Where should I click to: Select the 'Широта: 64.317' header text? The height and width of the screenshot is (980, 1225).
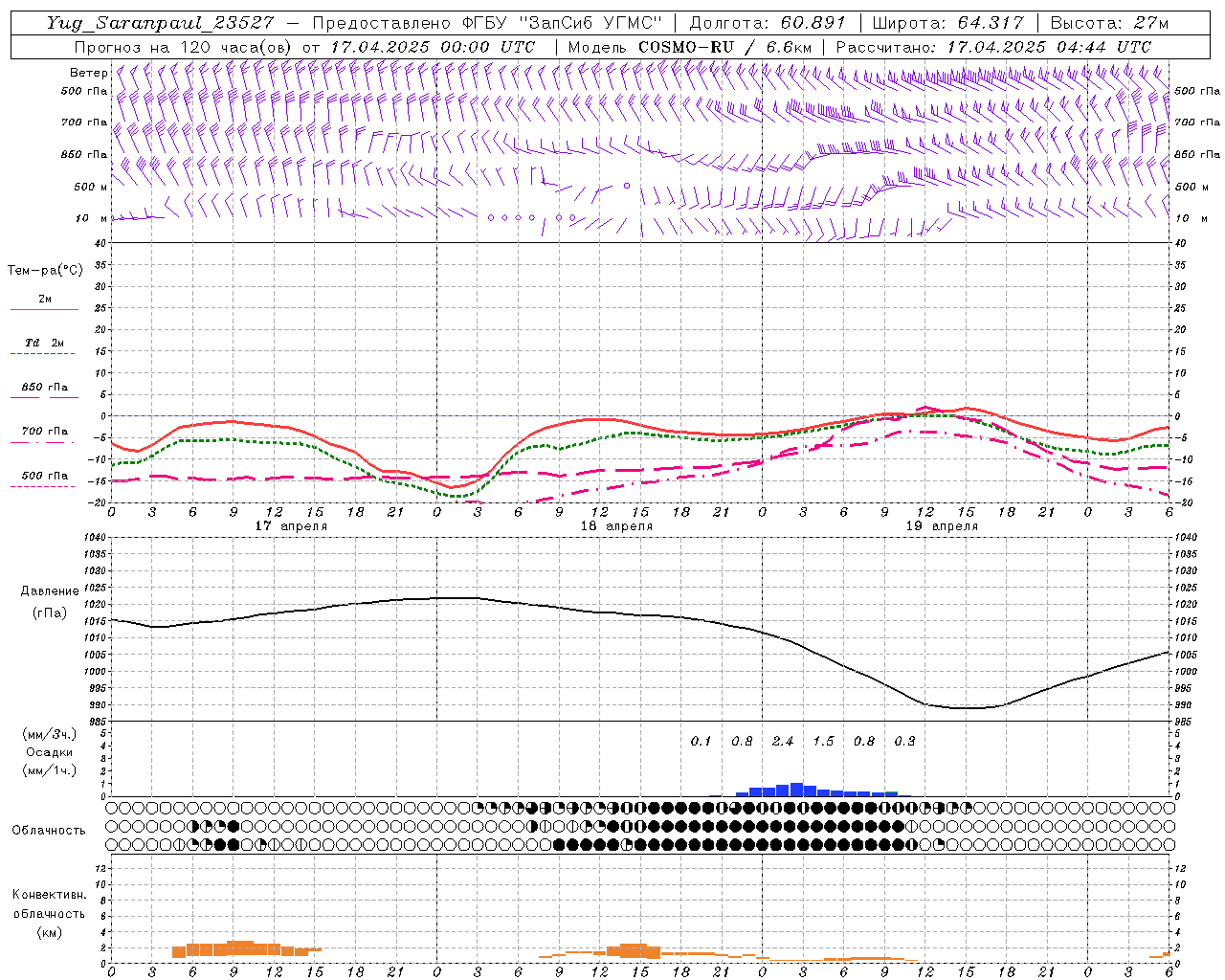pos(947,23)
